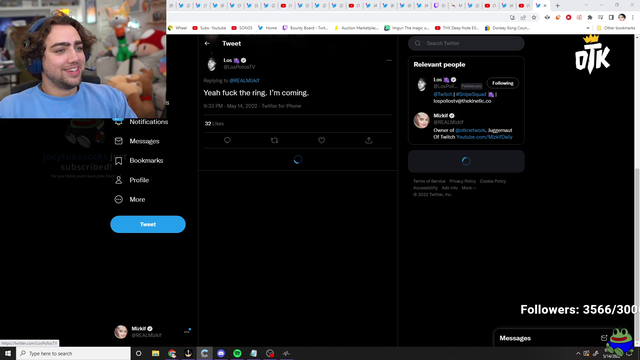The width and height of the screenshot is (640, 360).
Task: Open Ads info footer link
Action: pyautogui.click(x=449, y=188)
